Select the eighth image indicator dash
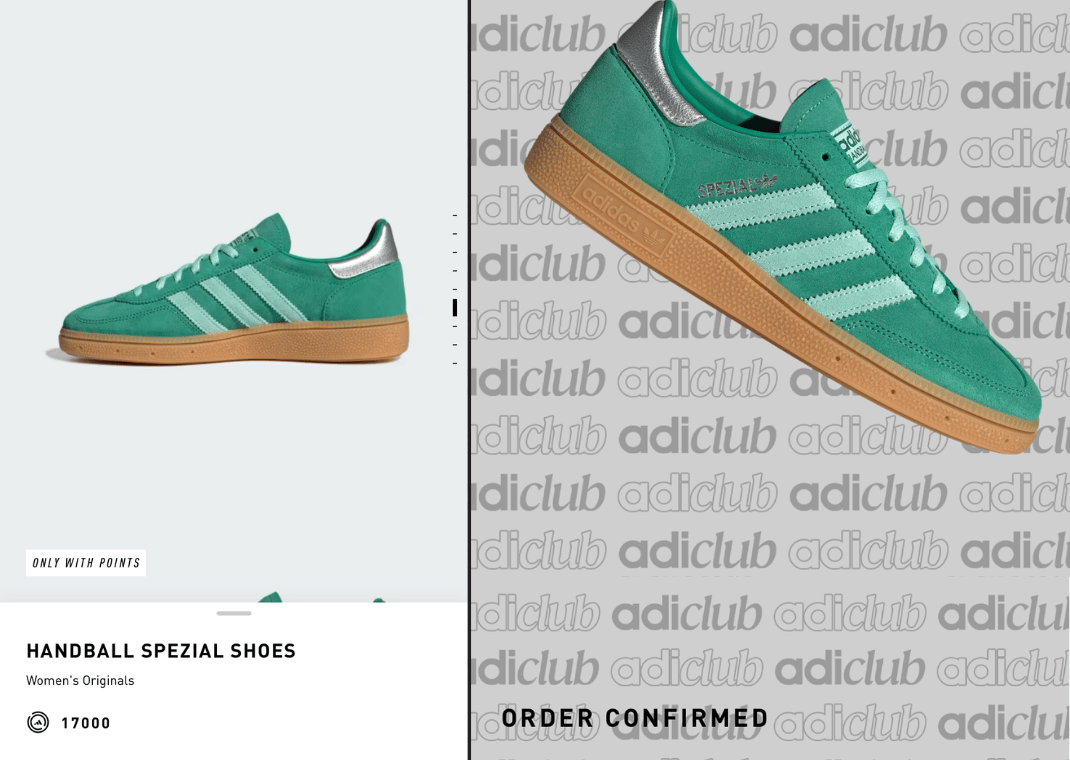1070x760 pixels. [454, 345]
